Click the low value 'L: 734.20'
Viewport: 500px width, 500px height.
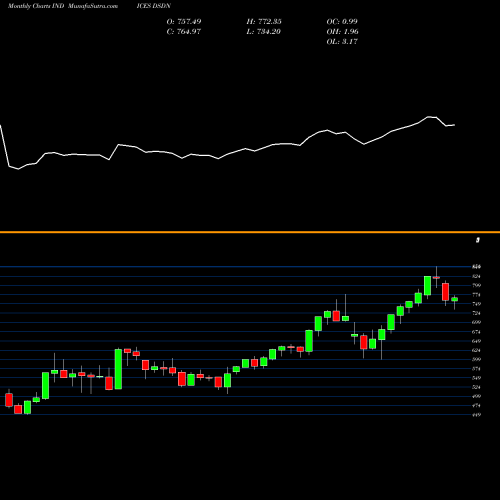pyautogui.click(x=264, y=31)
